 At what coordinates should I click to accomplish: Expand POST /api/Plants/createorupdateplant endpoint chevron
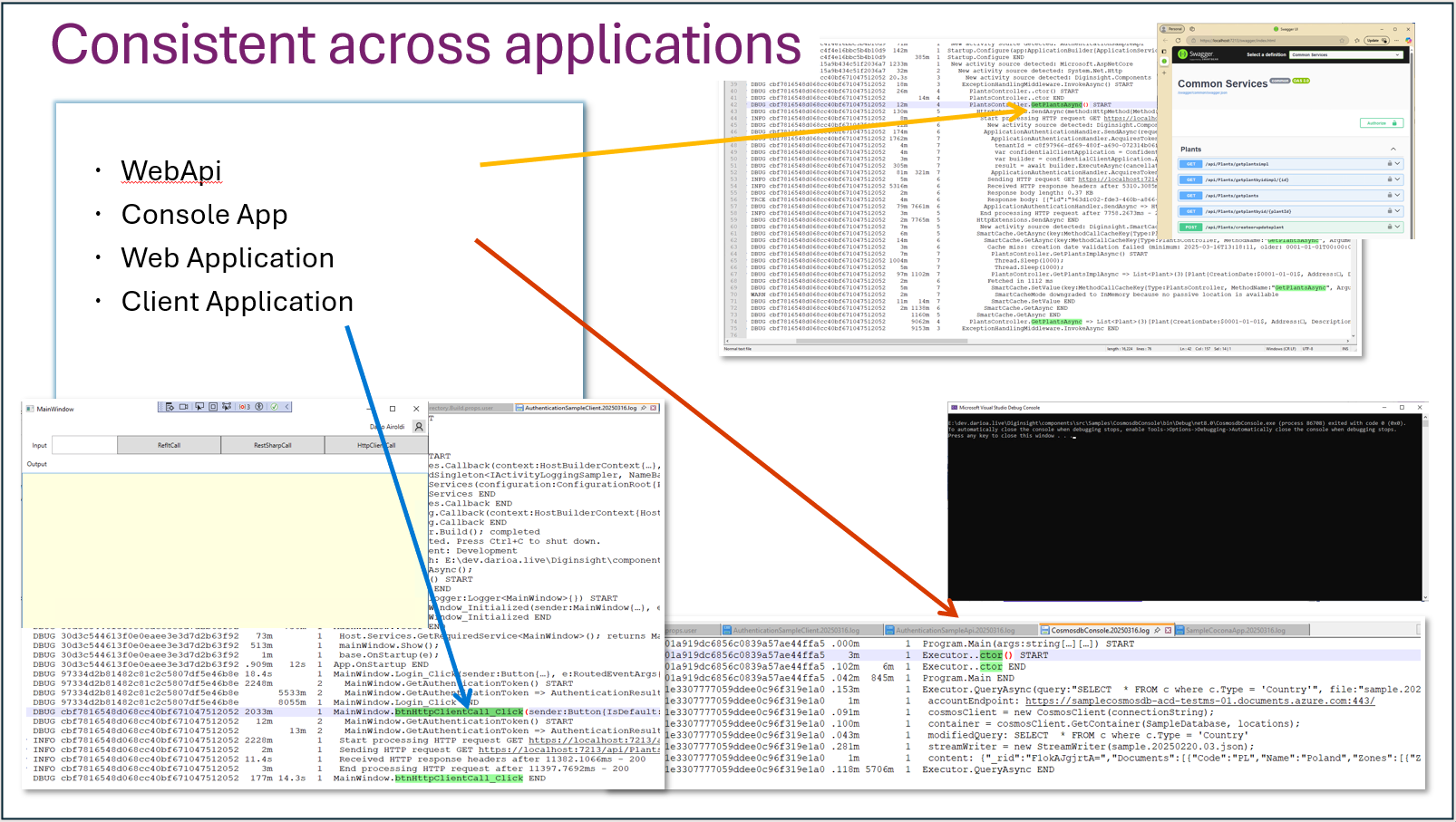1397,227
